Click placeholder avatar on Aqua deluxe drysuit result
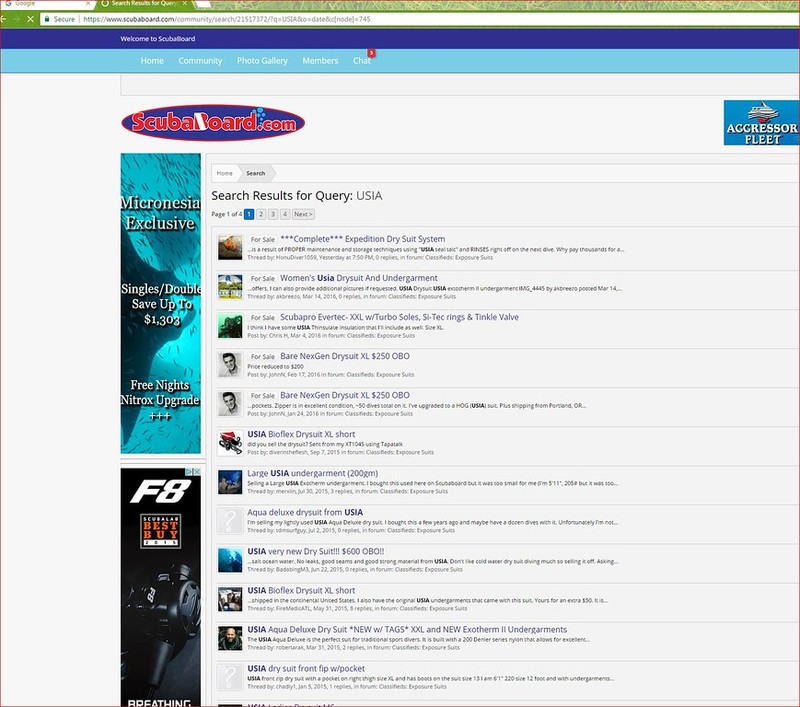 230,521
